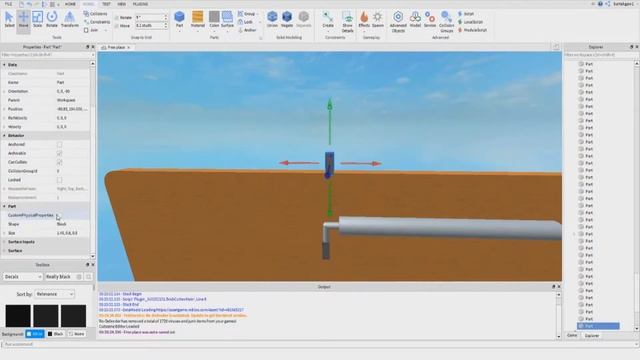Screen dimensions: 640x360
Task: Enable the CustomPhysicalProperties checkbox
Action: [58, 216]
